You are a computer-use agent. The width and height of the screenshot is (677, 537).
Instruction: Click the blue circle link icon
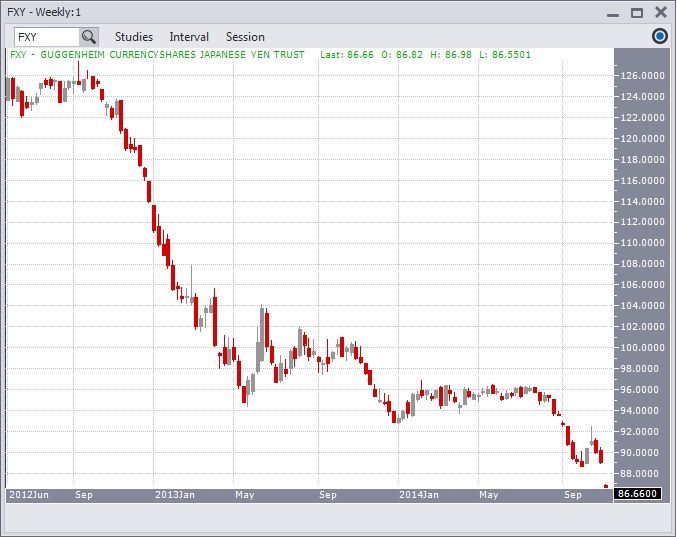(659, 36)
